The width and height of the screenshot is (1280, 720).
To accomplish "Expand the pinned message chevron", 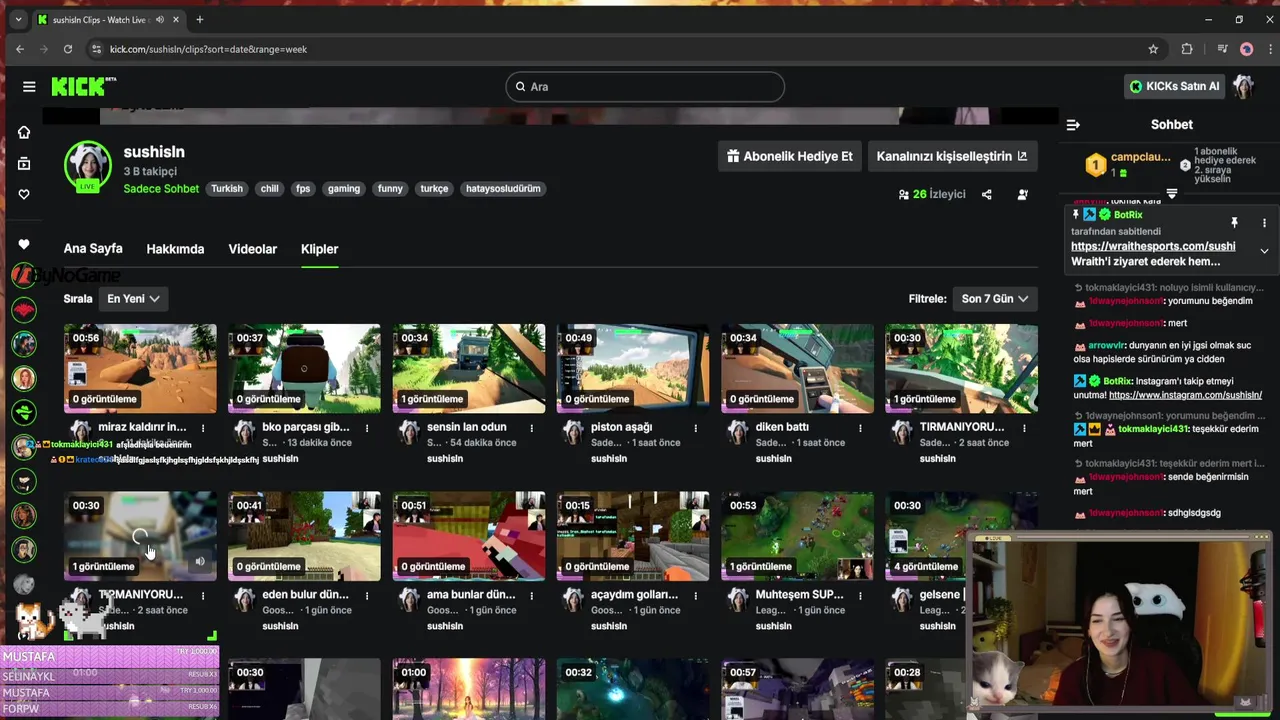I will [x=1264, y=251].
